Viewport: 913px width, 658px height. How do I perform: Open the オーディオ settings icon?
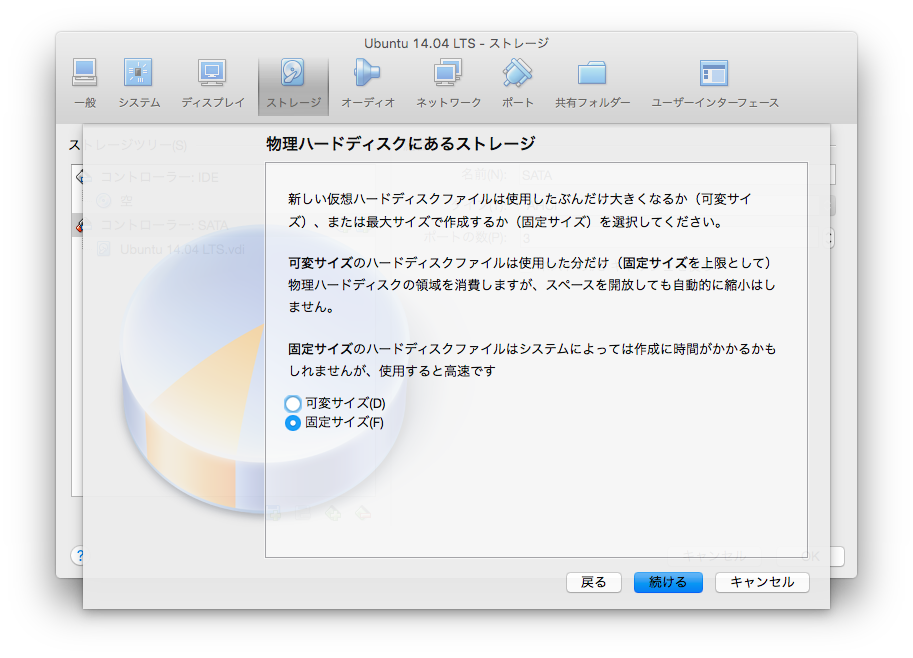[367, 83]
